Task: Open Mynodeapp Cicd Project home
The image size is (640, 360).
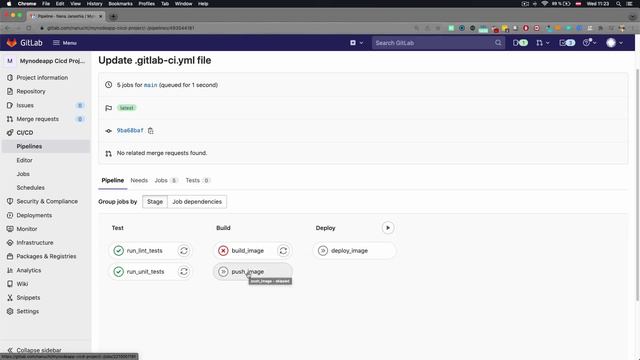Action: (x=46, y=61)
